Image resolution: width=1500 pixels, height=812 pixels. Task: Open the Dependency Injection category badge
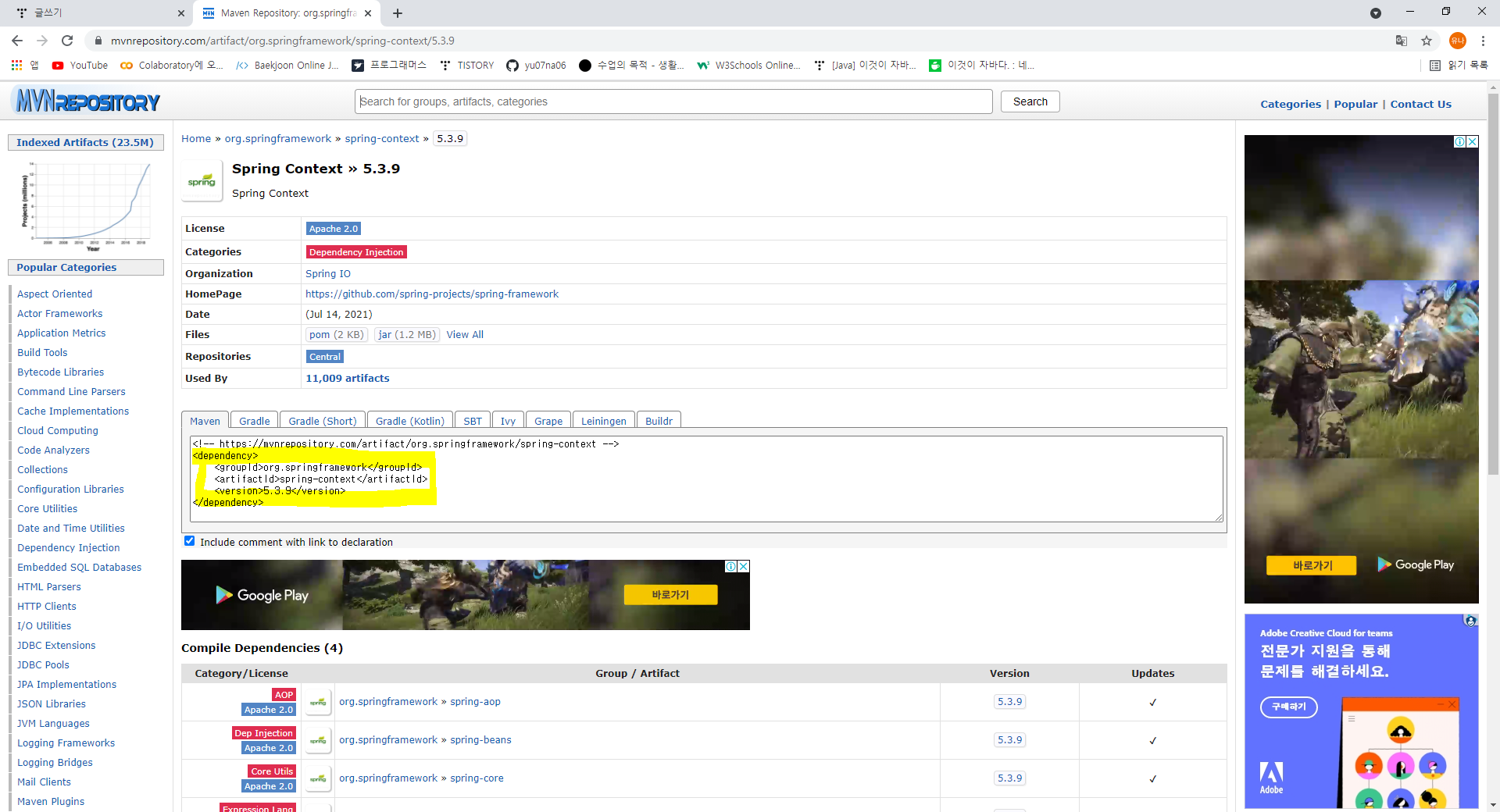click(356, 252)
